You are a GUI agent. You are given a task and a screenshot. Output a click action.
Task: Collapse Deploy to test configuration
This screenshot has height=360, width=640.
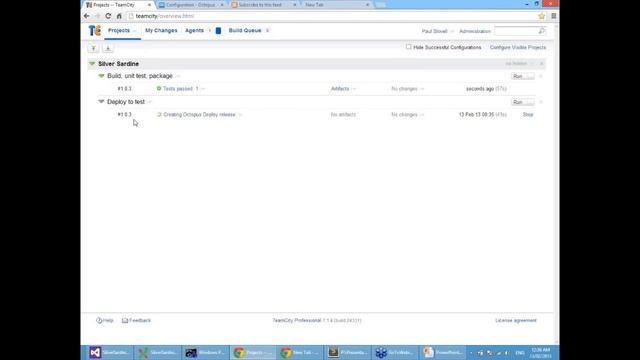click(101, 102)
